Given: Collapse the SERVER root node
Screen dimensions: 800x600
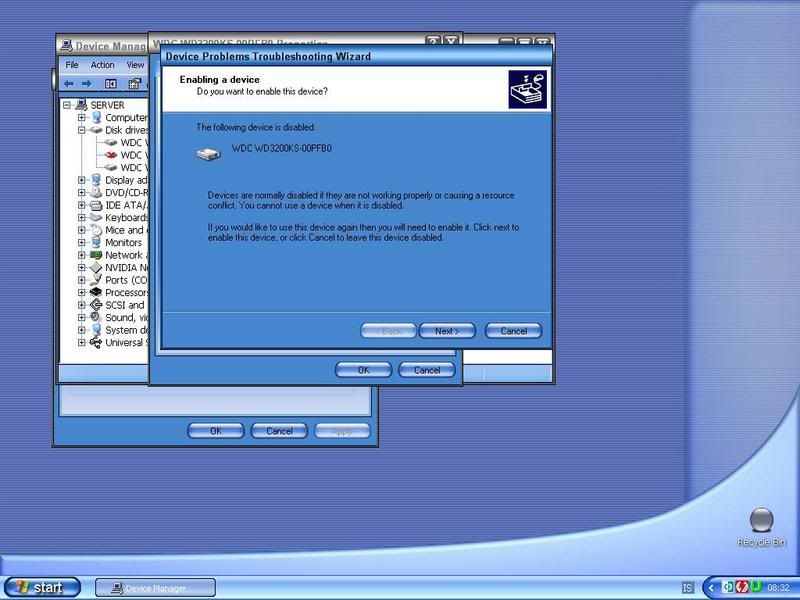Looking at the screenshot, I should pyautogui.click(x=68, y=105).
